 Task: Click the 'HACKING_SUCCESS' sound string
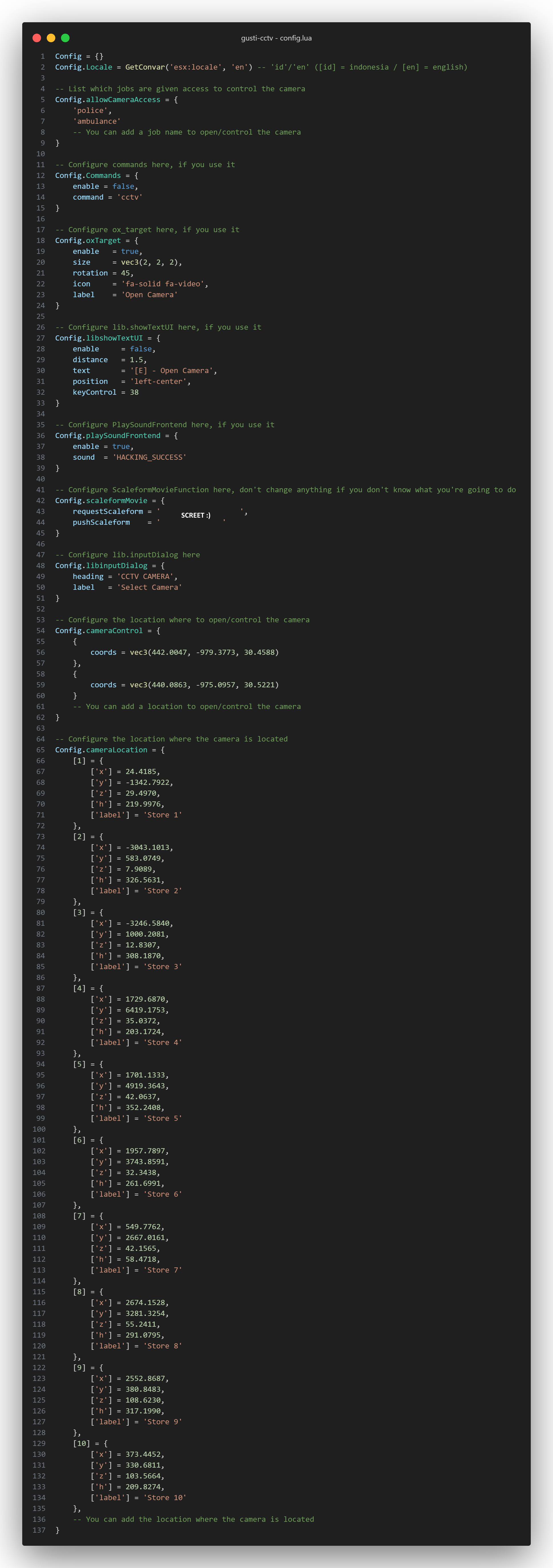tap(150, 457)
